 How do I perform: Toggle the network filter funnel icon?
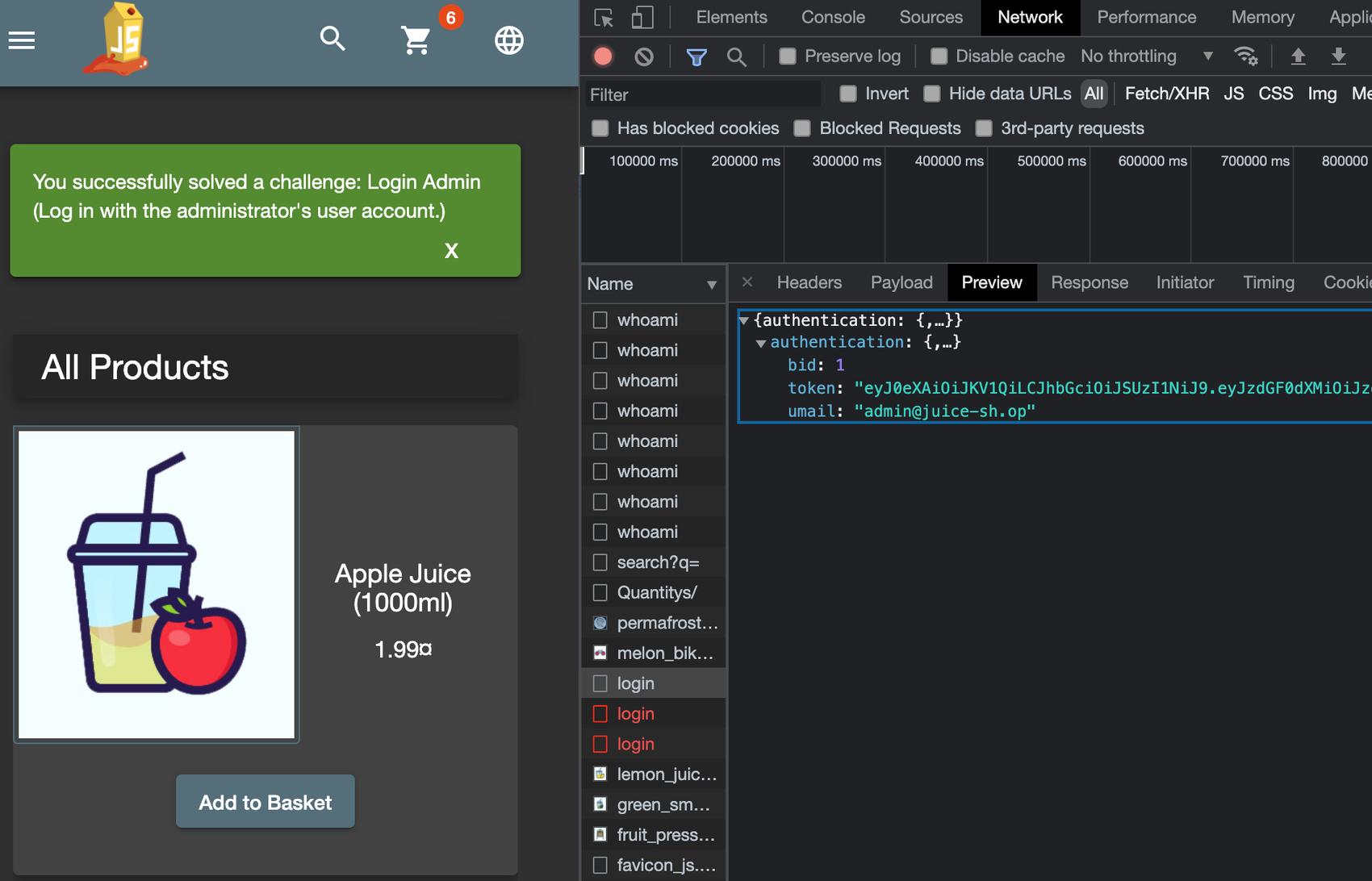(696, 56)
